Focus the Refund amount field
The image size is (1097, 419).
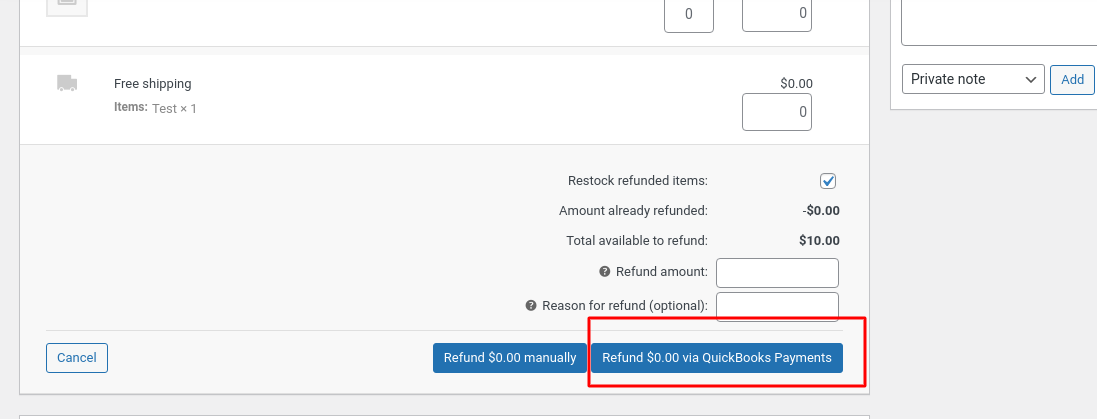[777, 272]
